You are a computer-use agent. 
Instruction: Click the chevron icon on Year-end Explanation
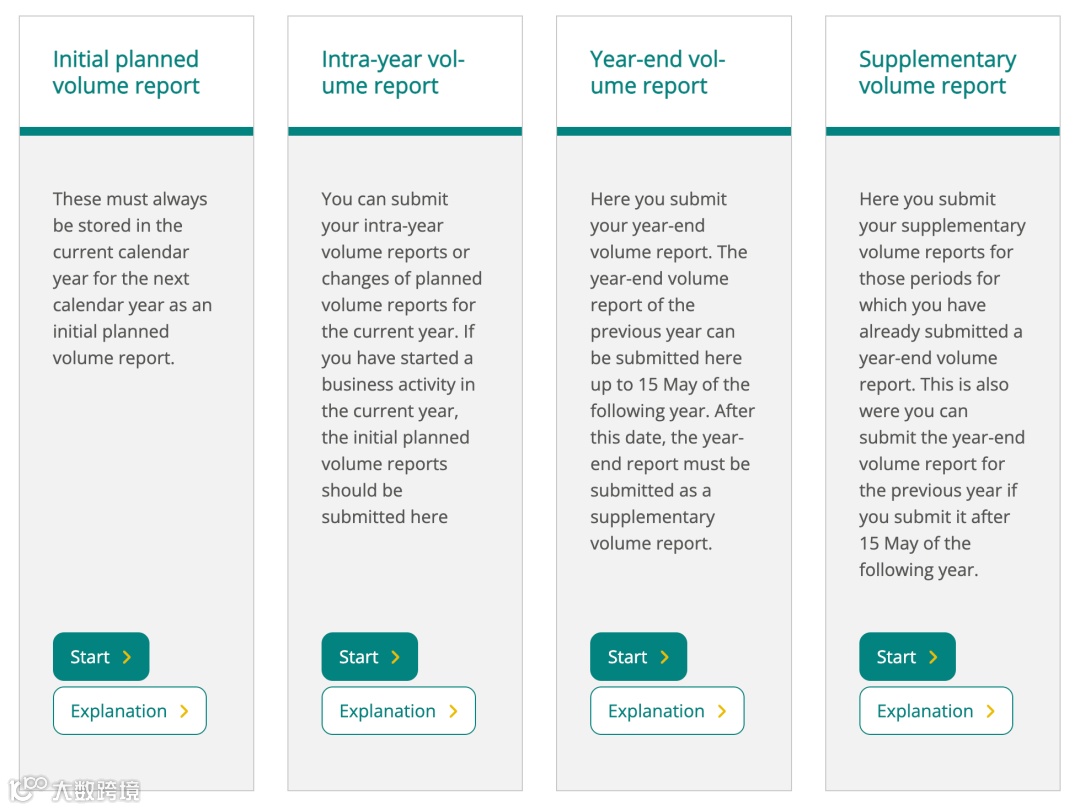[722, 711]
